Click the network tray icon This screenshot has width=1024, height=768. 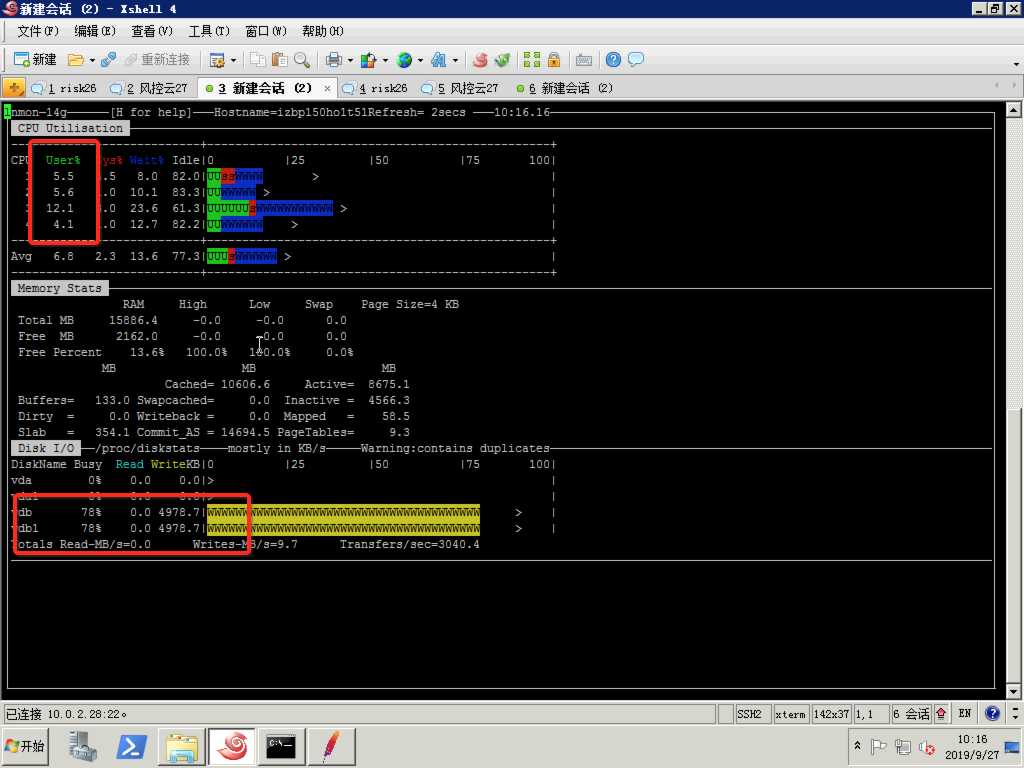(x=903, y=746)
